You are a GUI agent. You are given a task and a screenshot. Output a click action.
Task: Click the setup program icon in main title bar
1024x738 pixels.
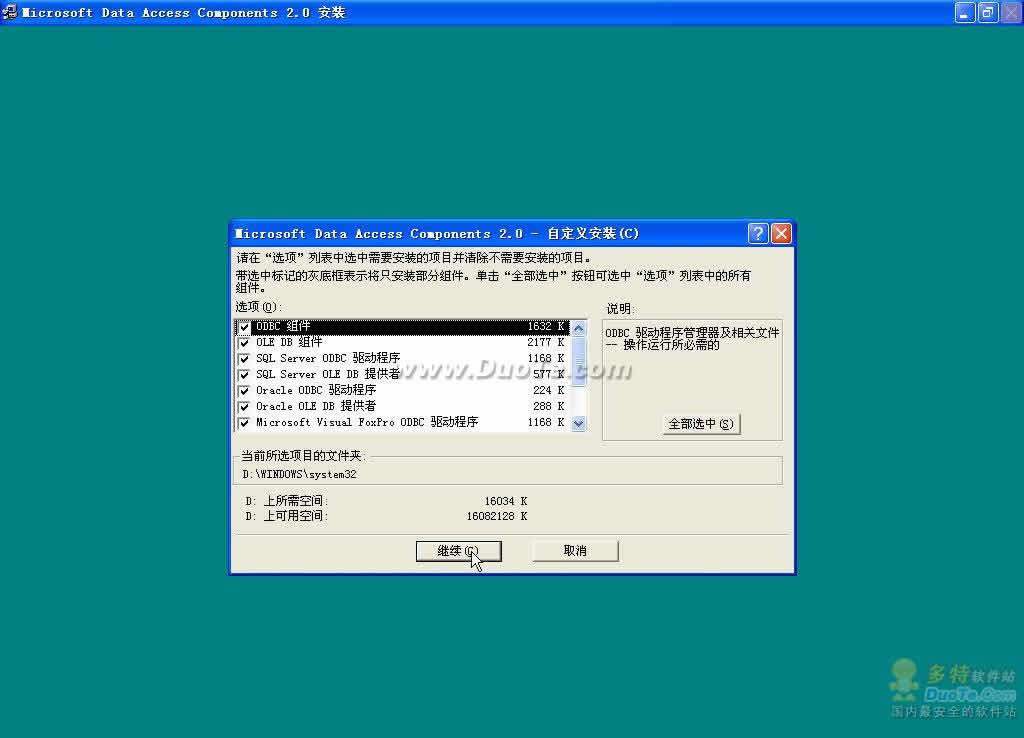click(x=10, y=12)
